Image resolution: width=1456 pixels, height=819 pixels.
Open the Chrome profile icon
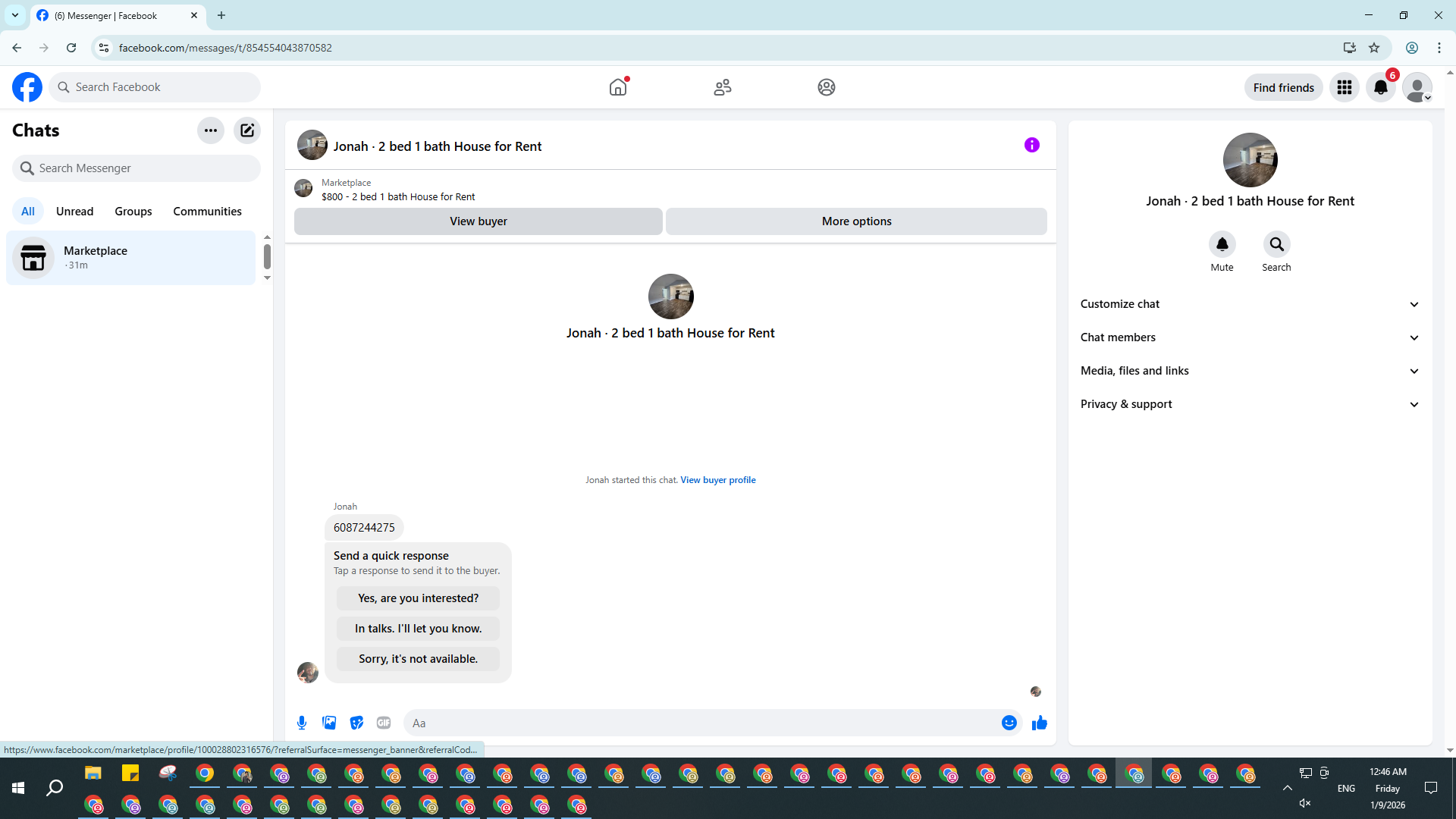(1412, 48)
